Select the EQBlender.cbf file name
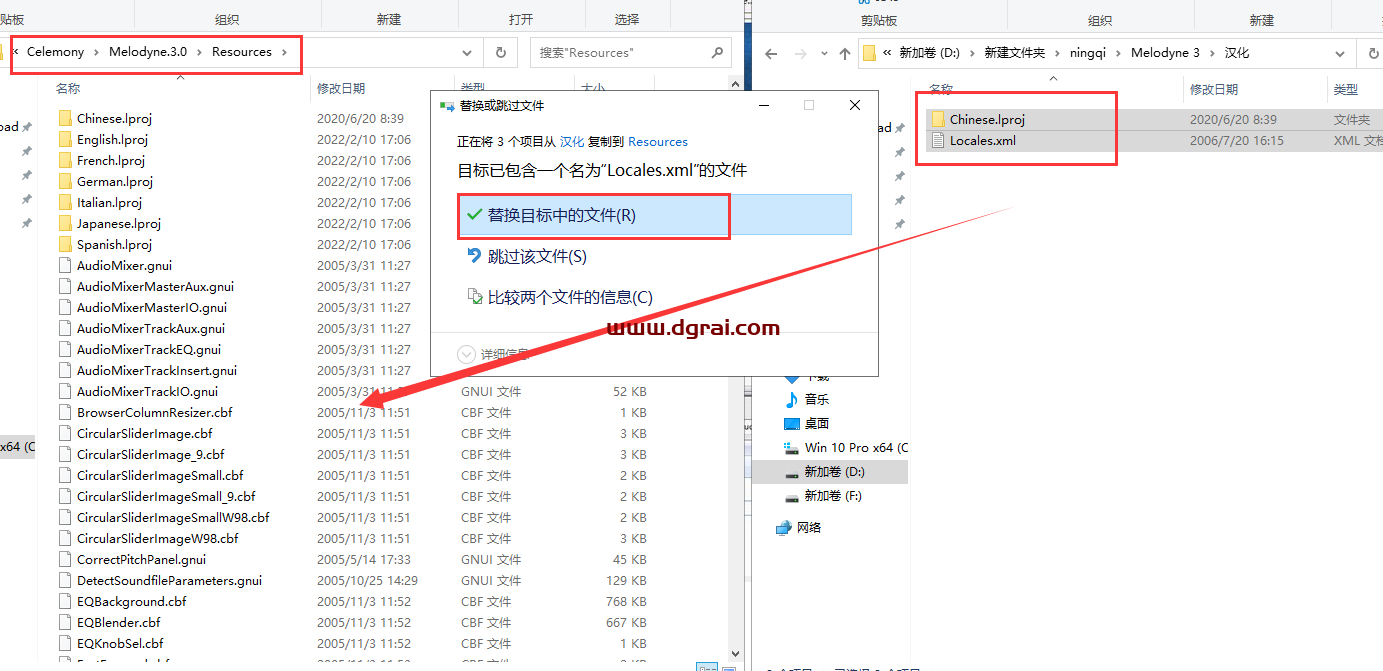The height and width of the screenshot is (671, 1383). pyautogui.click(x=118, y=622)
